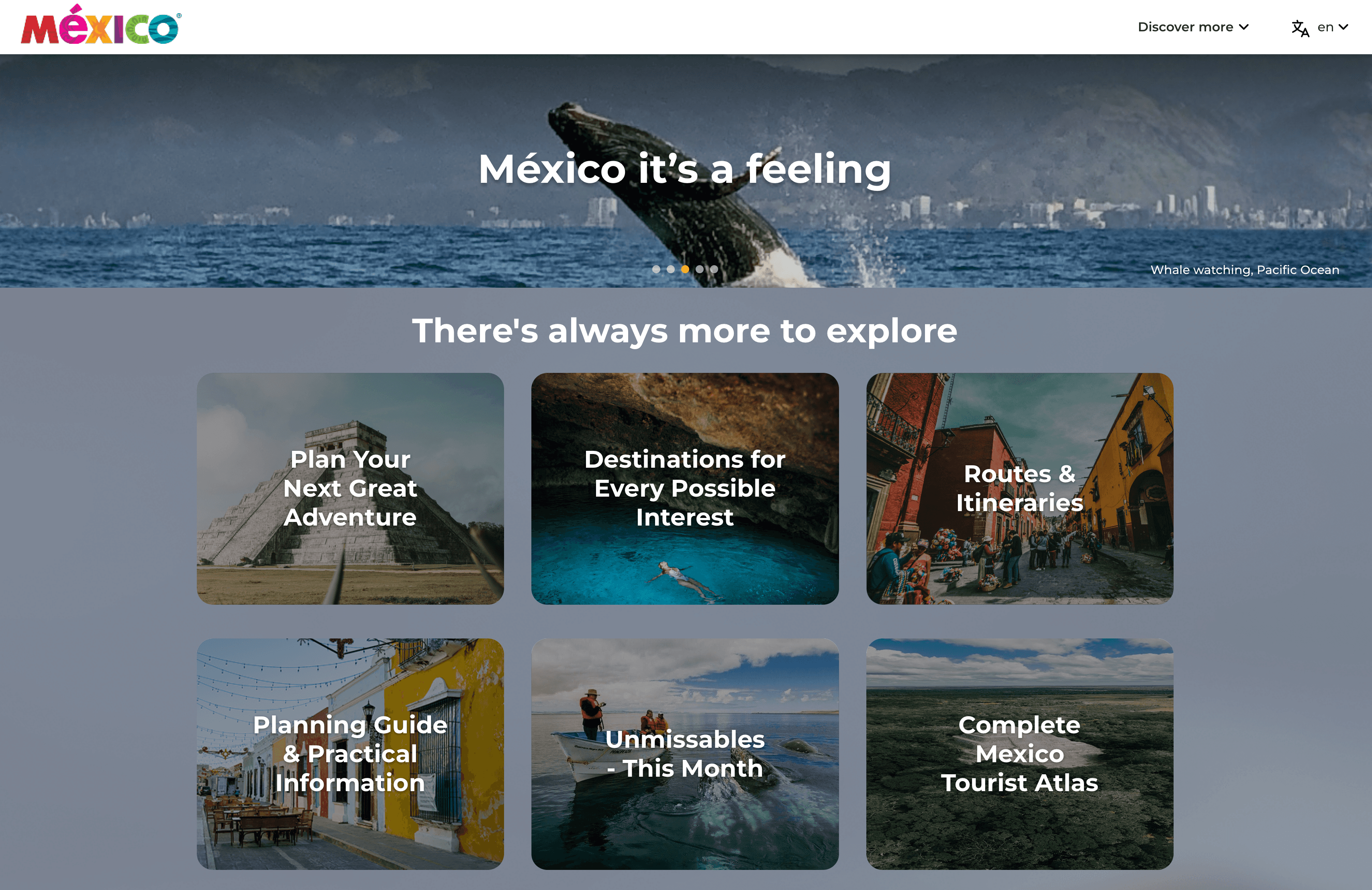Image resolution: width=1372 pixels, height=890 pixels.
Task: Open Destinations for Every Possible Interest card
Action: tap(685, 488)
